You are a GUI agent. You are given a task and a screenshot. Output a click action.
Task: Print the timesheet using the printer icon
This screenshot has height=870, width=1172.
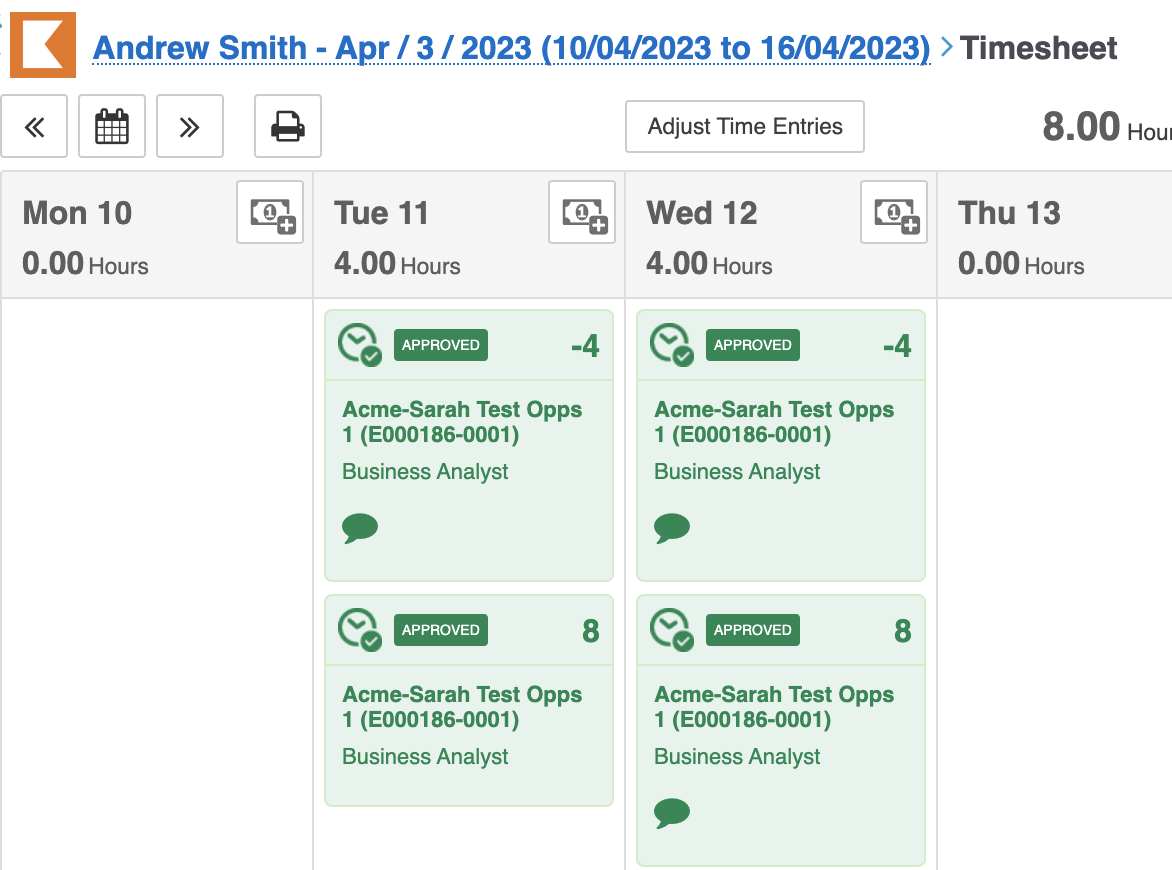pyautogui.click(x=288, y=126)
